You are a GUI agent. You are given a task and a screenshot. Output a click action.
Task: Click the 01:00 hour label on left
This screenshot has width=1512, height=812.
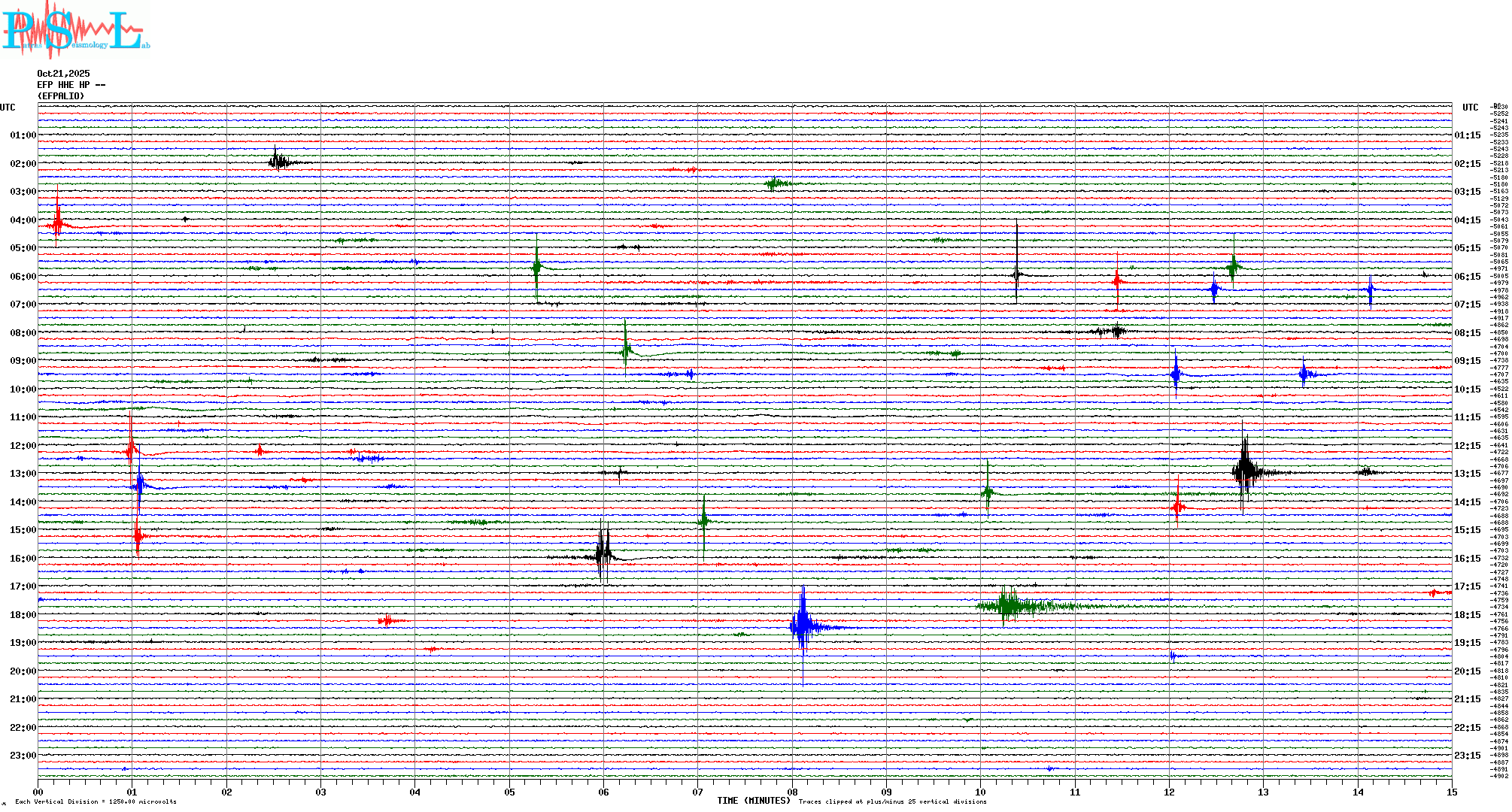pyautogui.click(x=23, y=135)
